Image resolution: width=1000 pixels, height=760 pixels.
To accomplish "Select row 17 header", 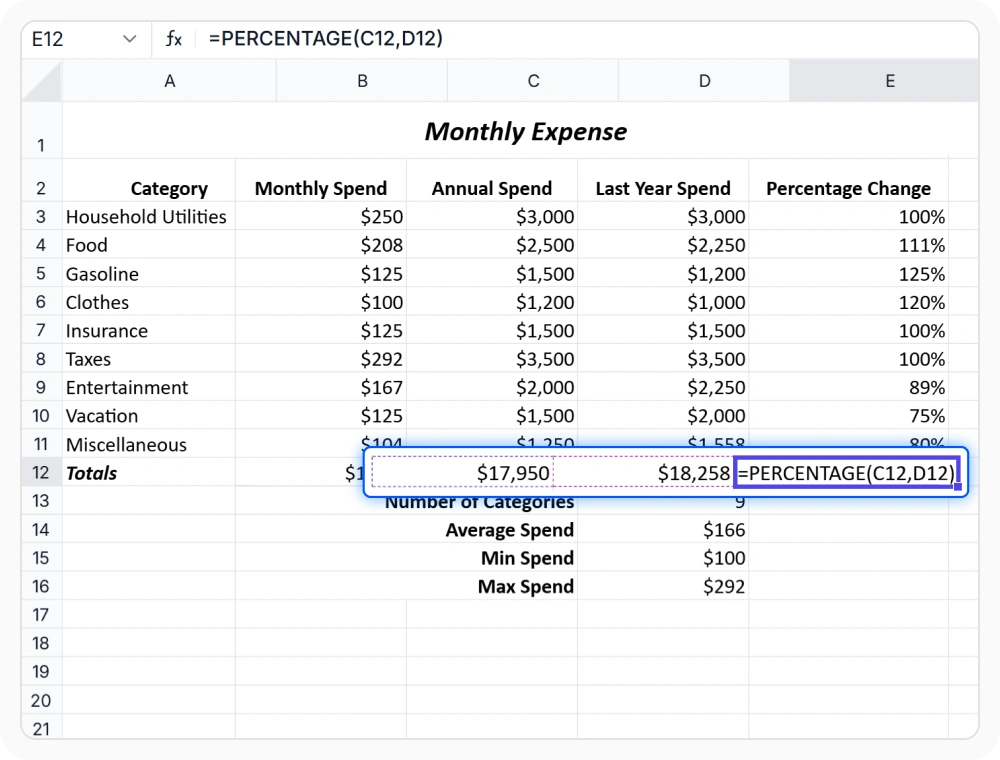I will (41, 615).
